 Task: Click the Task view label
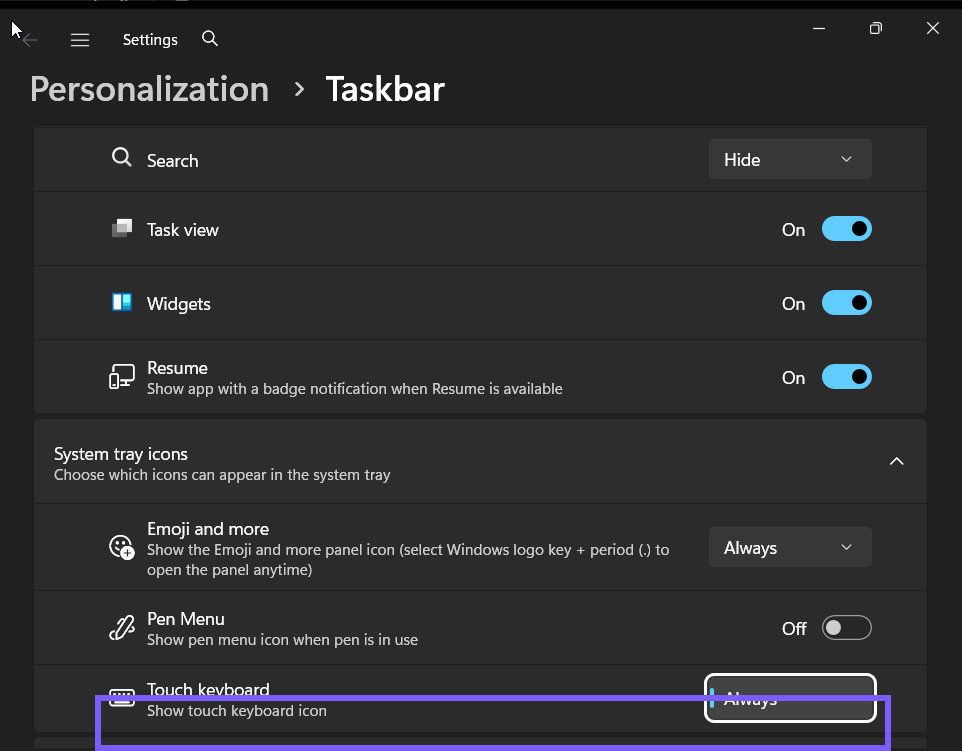click(x=183, y=230)
